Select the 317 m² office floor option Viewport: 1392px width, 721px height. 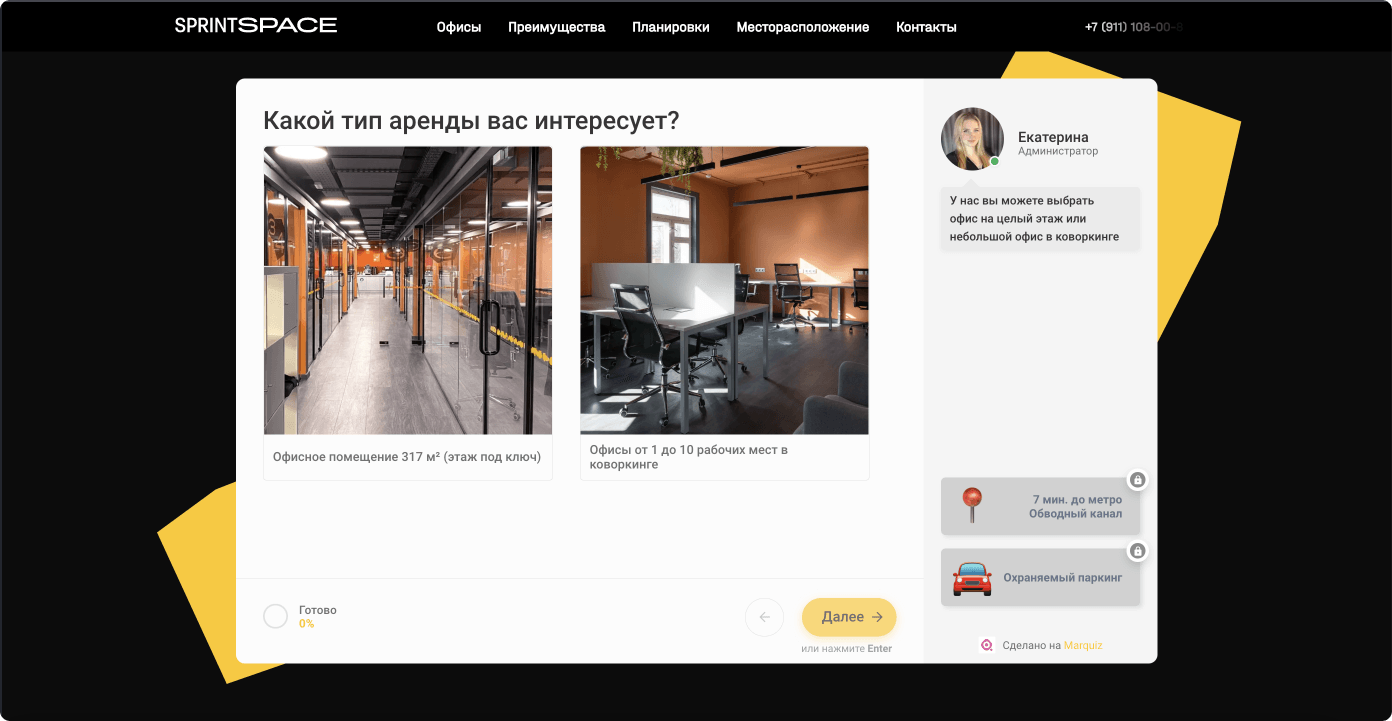(x=407, y=457)
